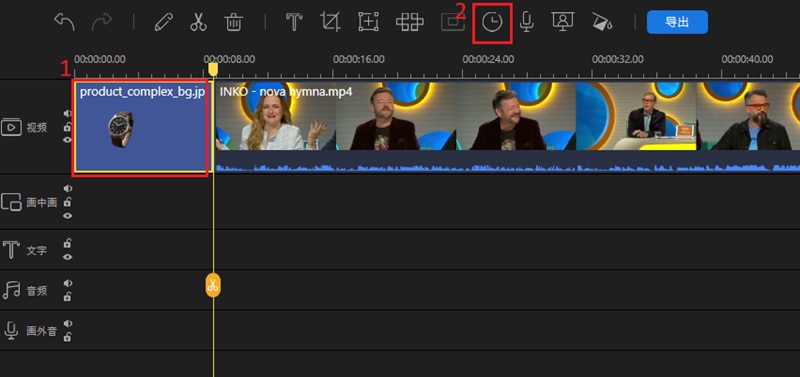Viewport: 800px width, 377px height.
Task: Start voice-over with microphone toolbar icon
Action: point(527,22)
